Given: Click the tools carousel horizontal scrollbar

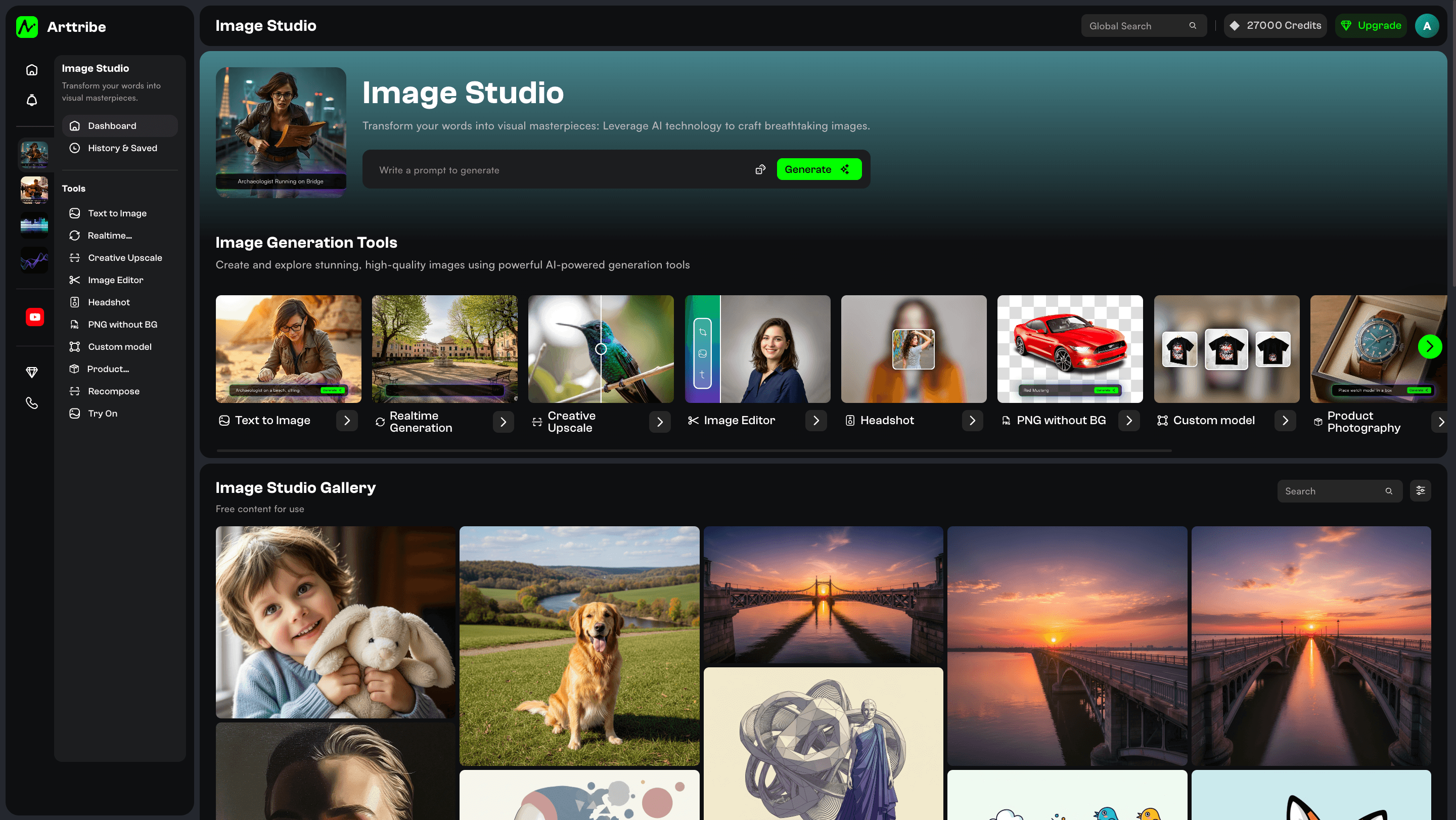Looking at the screenshot, I should [694, 450].
